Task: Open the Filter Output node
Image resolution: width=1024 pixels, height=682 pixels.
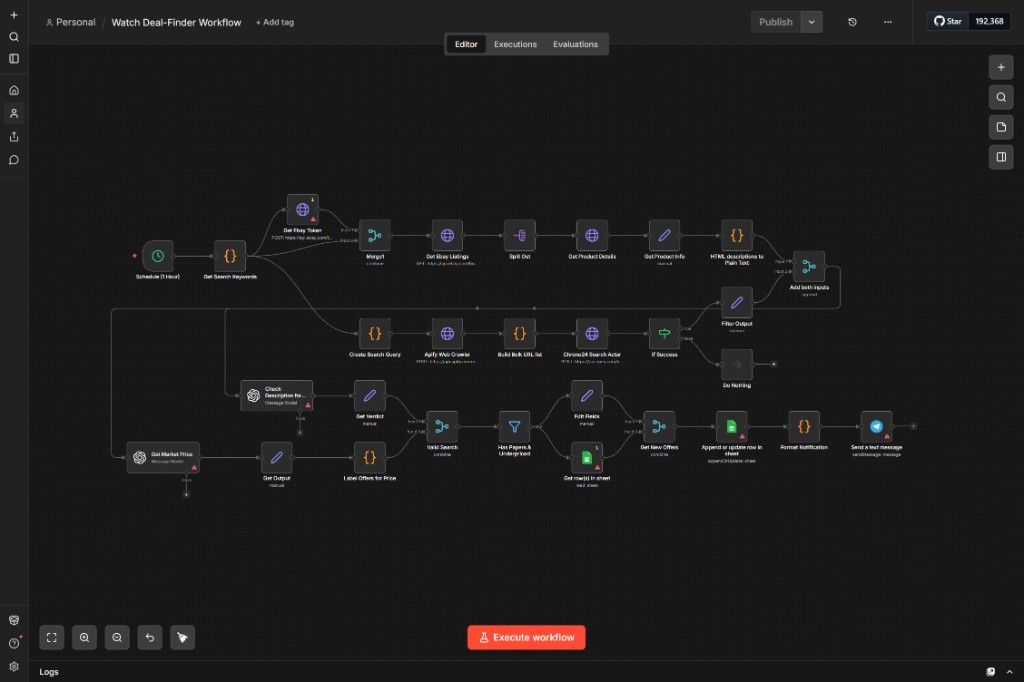Action: tap(737, 302)
